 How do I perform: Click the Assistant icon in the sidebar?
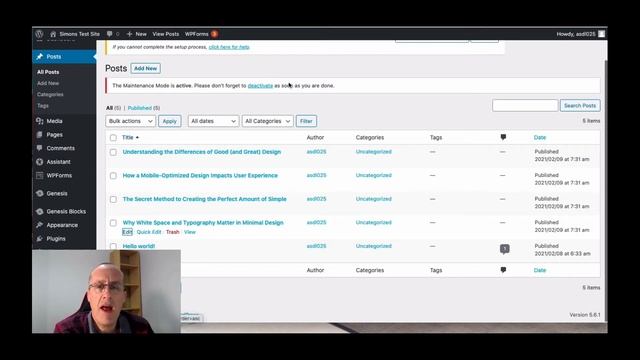tap(40, 162)
